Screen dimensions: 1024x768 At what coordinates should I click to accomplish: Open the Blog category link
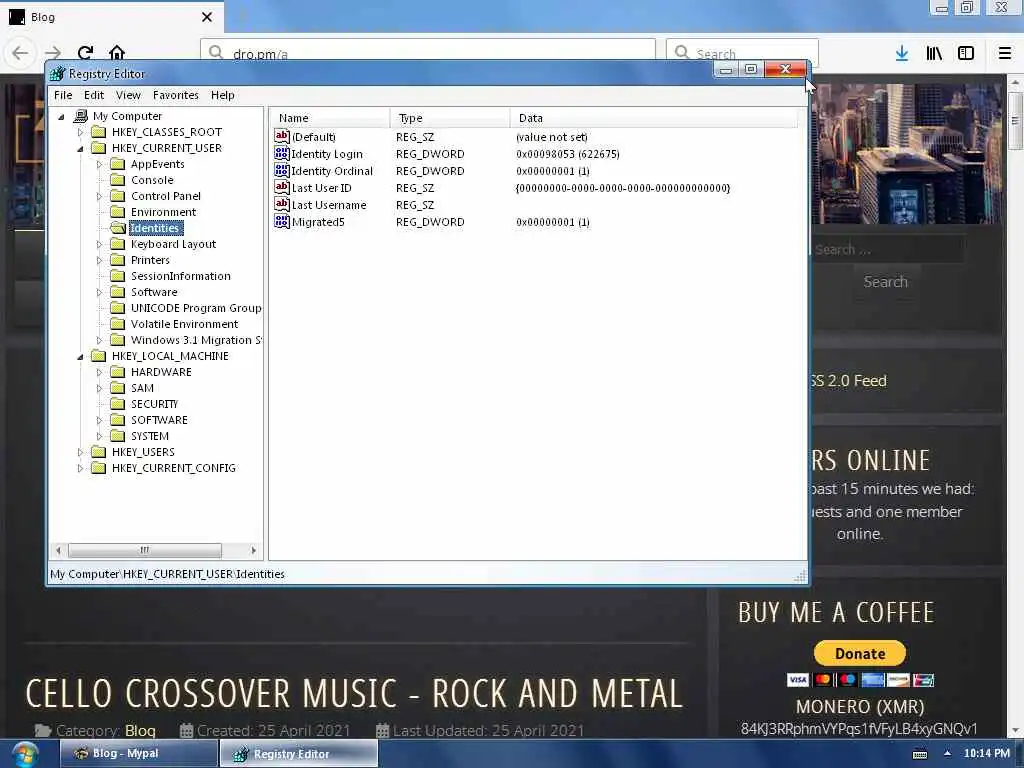[x=140, y=730]
